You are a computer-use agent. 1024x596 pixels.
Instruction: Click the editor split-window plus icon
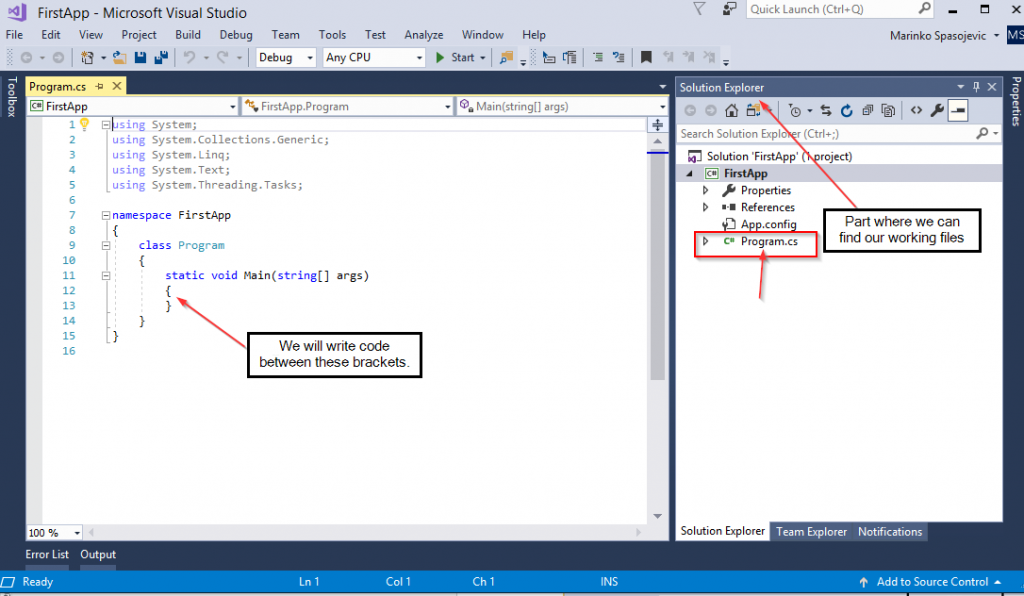pos(657,124)
